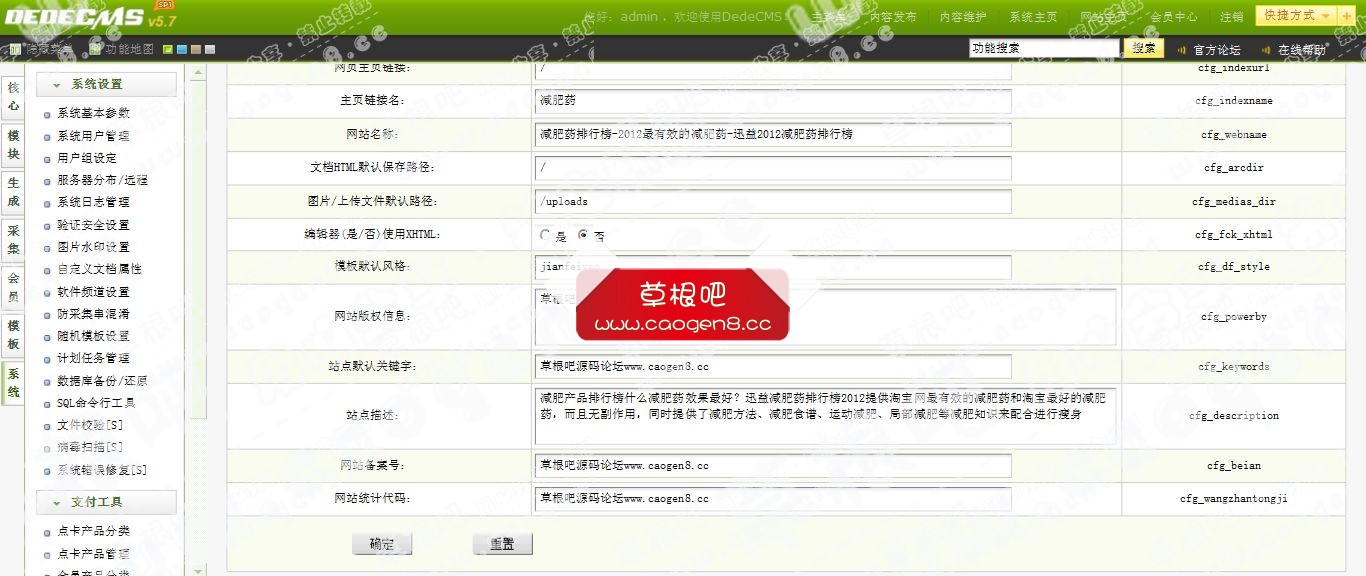
Task: Click the 在线帮助 help icon
Action: [x=1266, y=47]
